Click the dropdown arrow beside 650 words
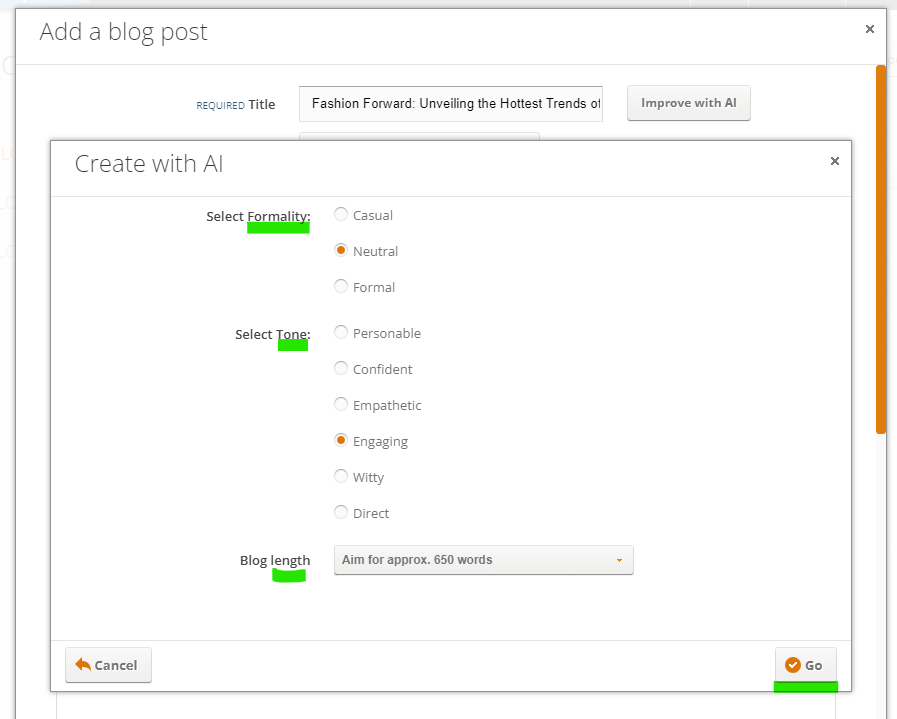897x719 pixels. coord(619,561)
